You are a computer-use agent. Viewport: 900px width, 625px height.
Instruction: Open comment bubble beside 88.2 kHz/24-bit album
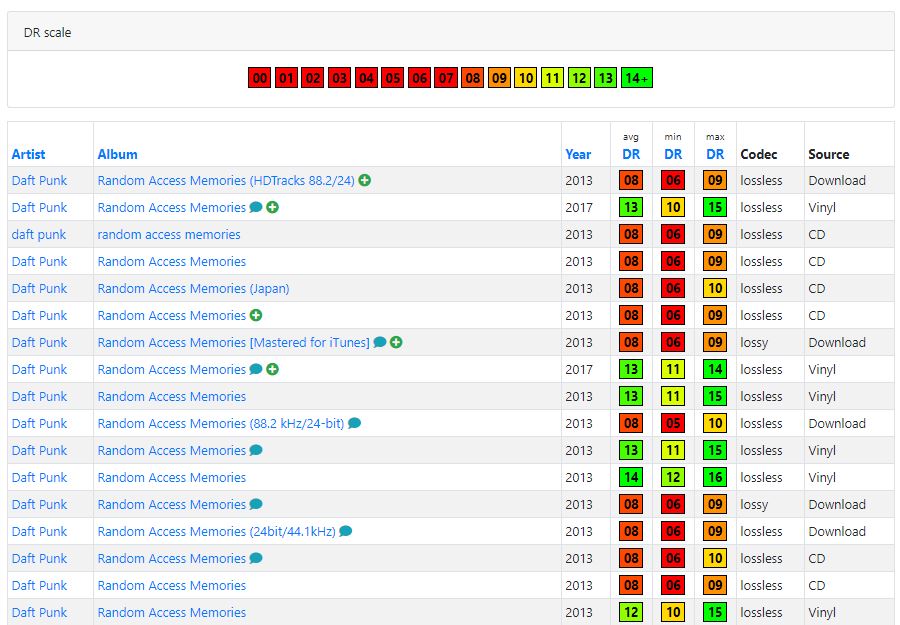(355, 423)
